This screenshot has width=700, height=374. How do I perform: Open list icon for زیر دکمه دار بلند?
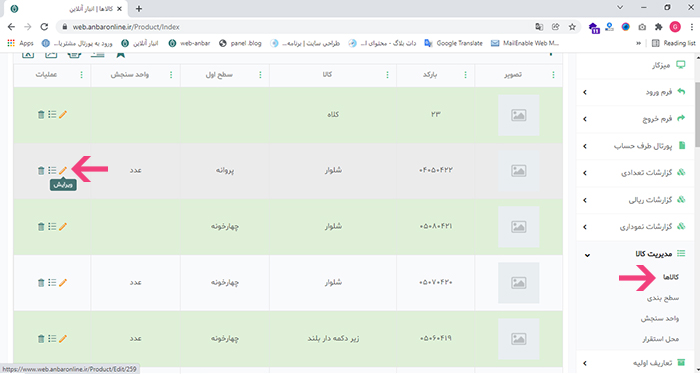(52, 339)
